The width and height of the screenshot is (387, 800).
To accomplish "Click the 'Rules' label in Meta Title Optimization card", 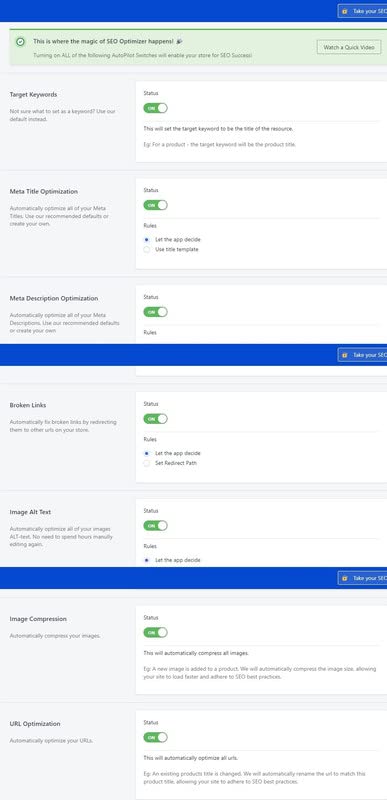I will pos(150,226).
